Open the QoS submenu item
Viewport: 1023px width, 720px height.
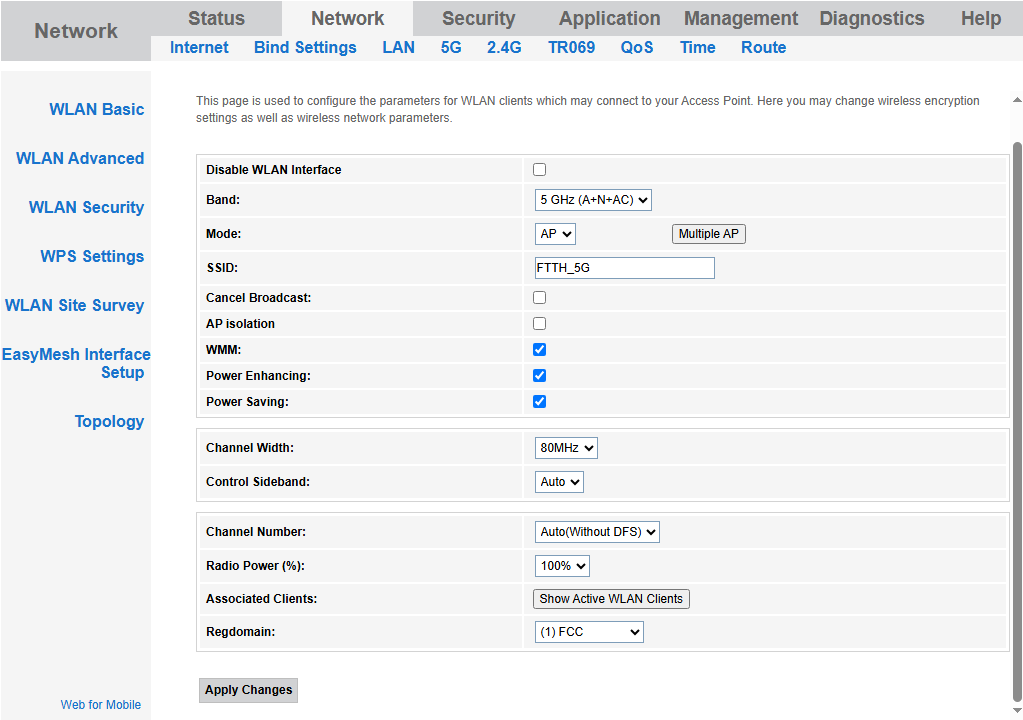point(637,48)
